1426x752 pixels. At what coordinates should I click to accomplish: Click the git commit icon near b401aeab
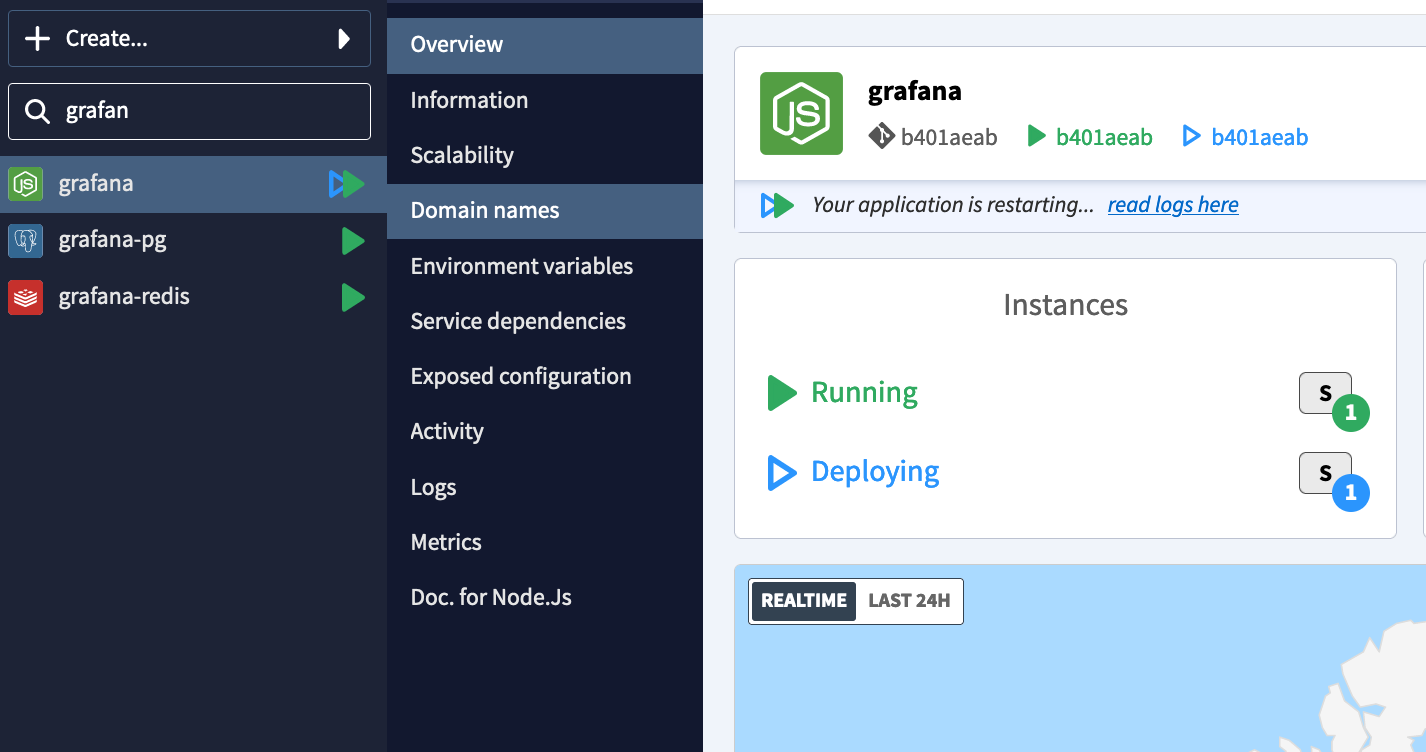point(881,136)
